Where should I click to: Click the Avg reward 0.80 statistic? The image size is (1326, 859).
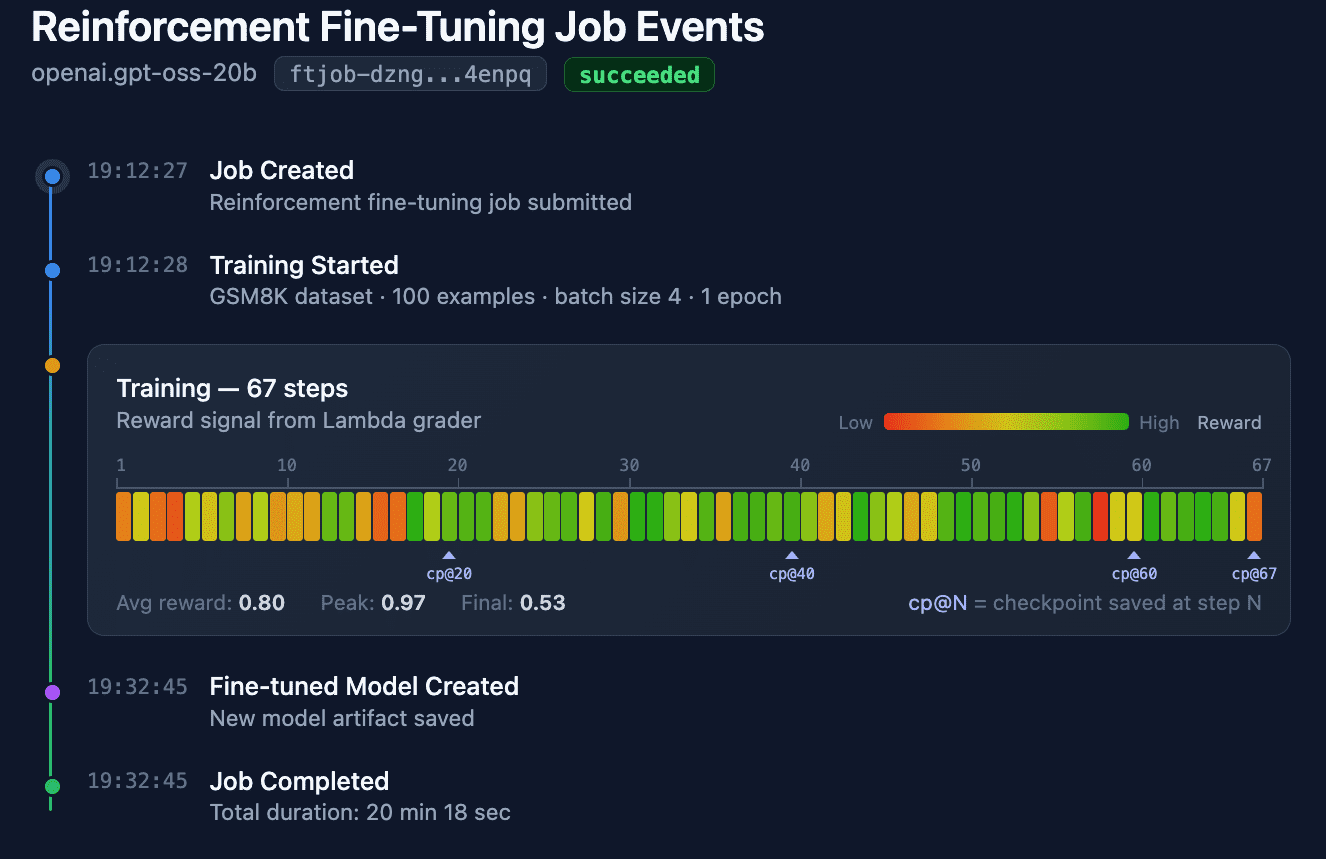(201, 603)
